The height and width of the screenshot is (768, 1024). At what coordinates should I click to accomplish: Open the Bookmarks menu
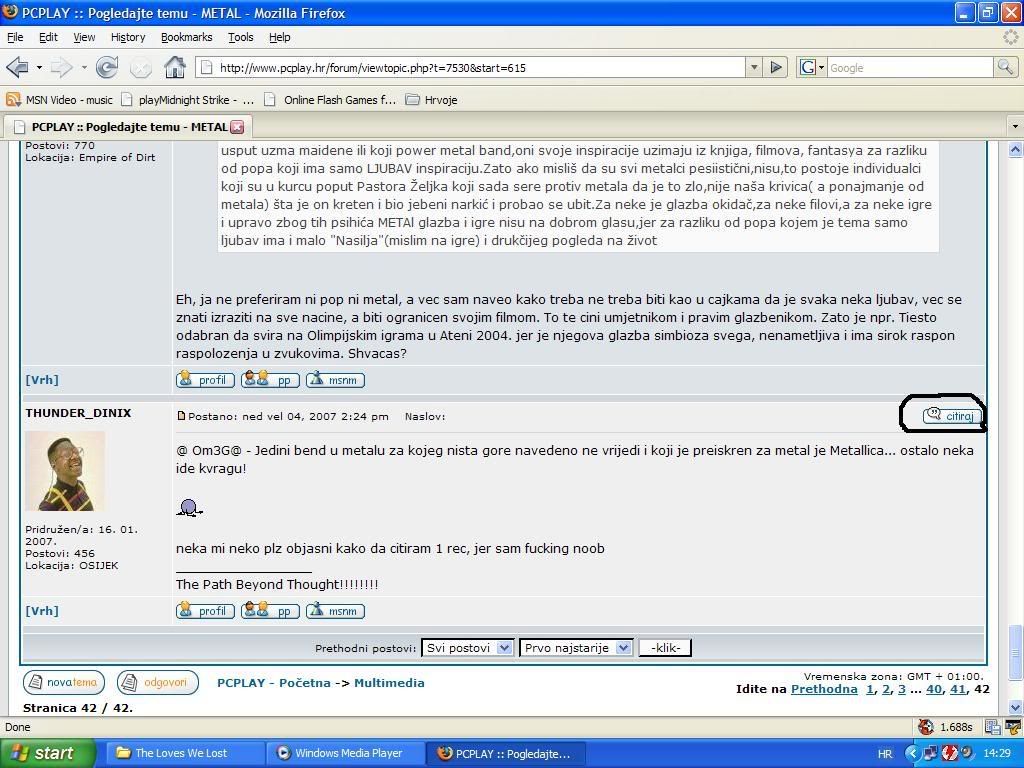(186, 37)
